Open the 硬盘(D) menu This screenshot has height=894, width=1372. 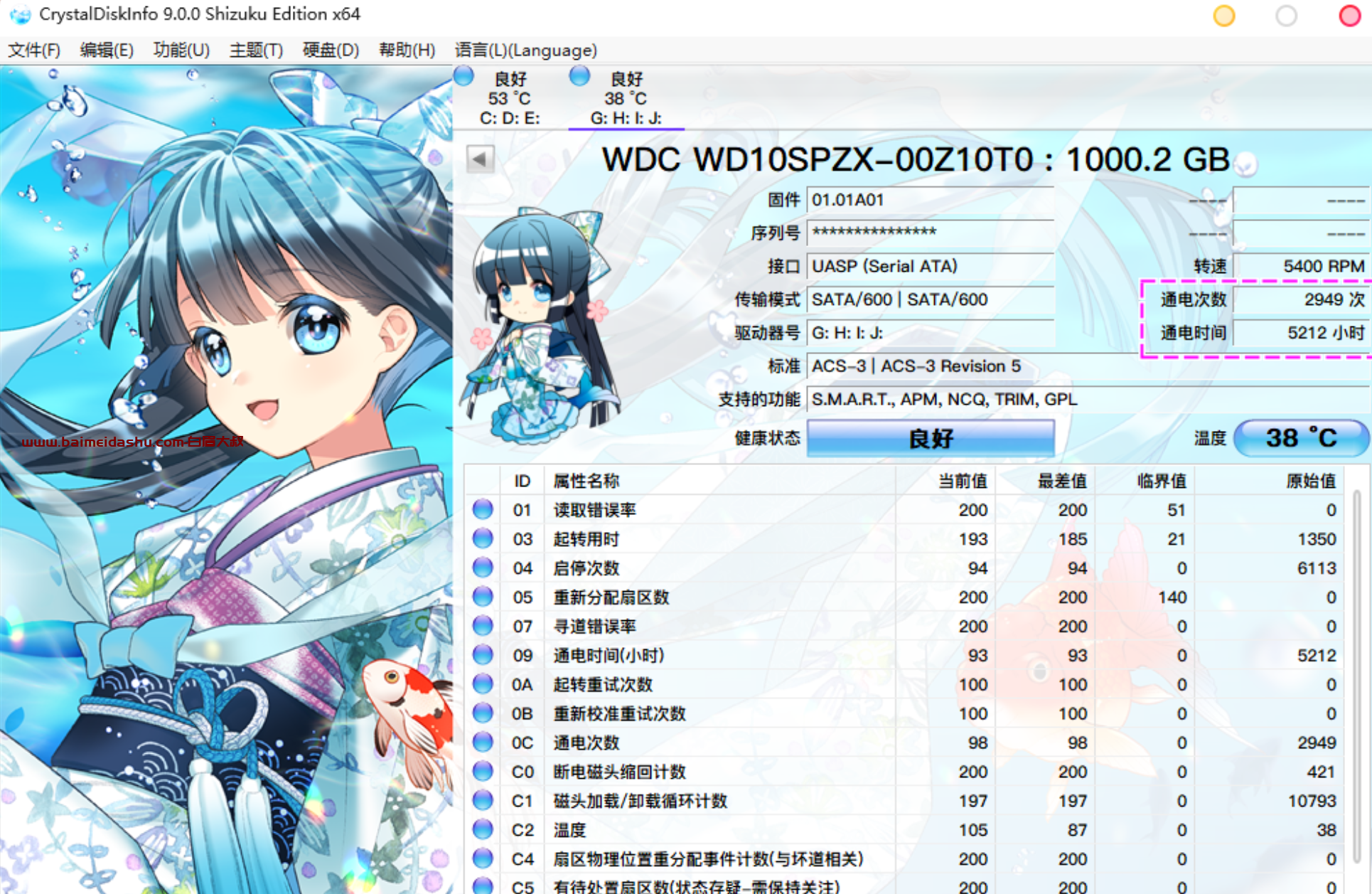point(331,50)
